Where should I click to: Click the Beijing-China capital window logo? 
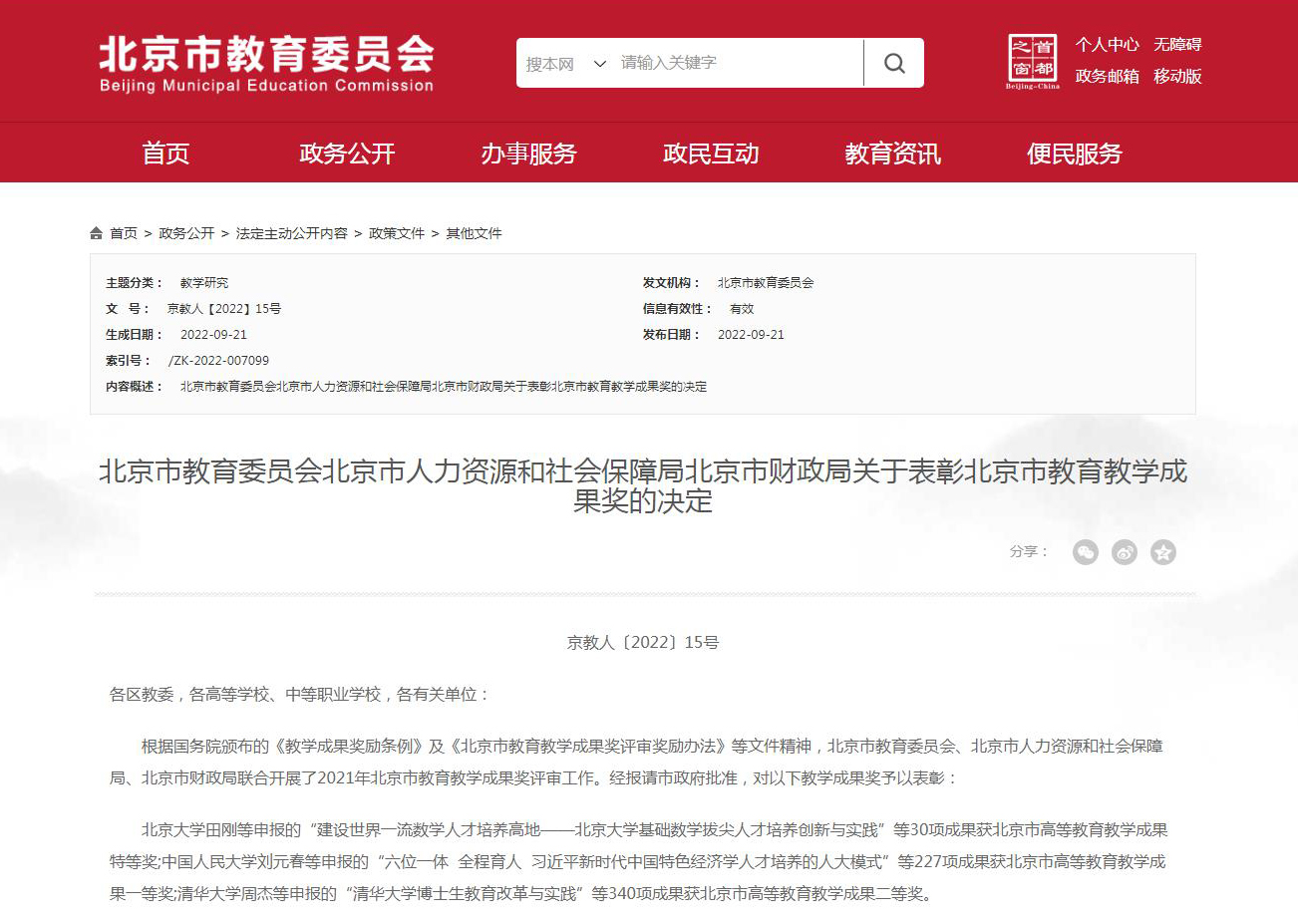click(x=1032, y=62)
